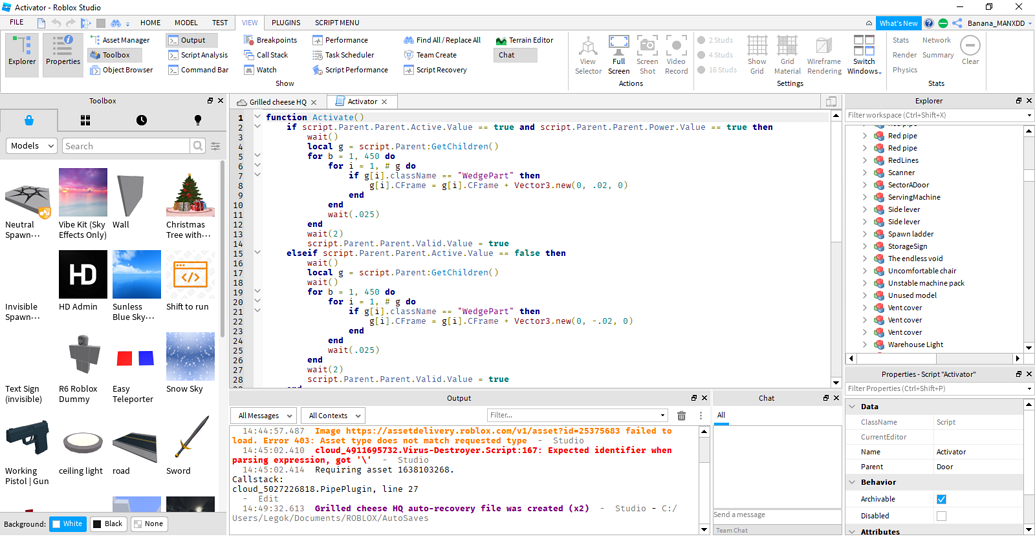The height and width of the screenshot is (540, 1035).
Task: Switch to Grilled cheese HQ tab
Action: [x=278, y=102]
